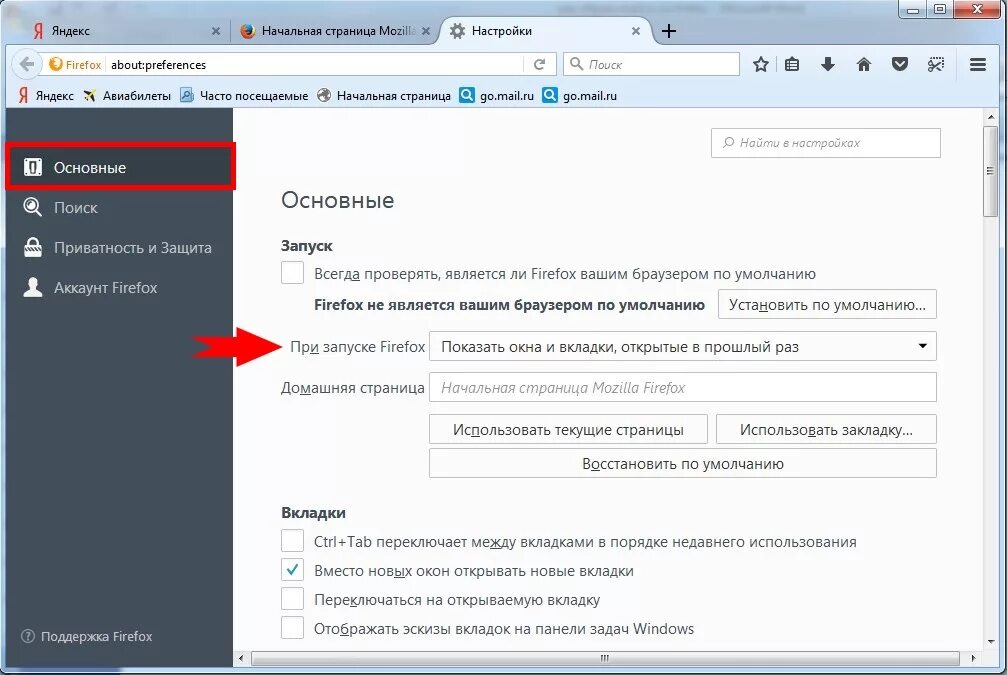Open first go.mail.ru bookmark
This screenshot has width=1007, height=675.
[496, 96]
